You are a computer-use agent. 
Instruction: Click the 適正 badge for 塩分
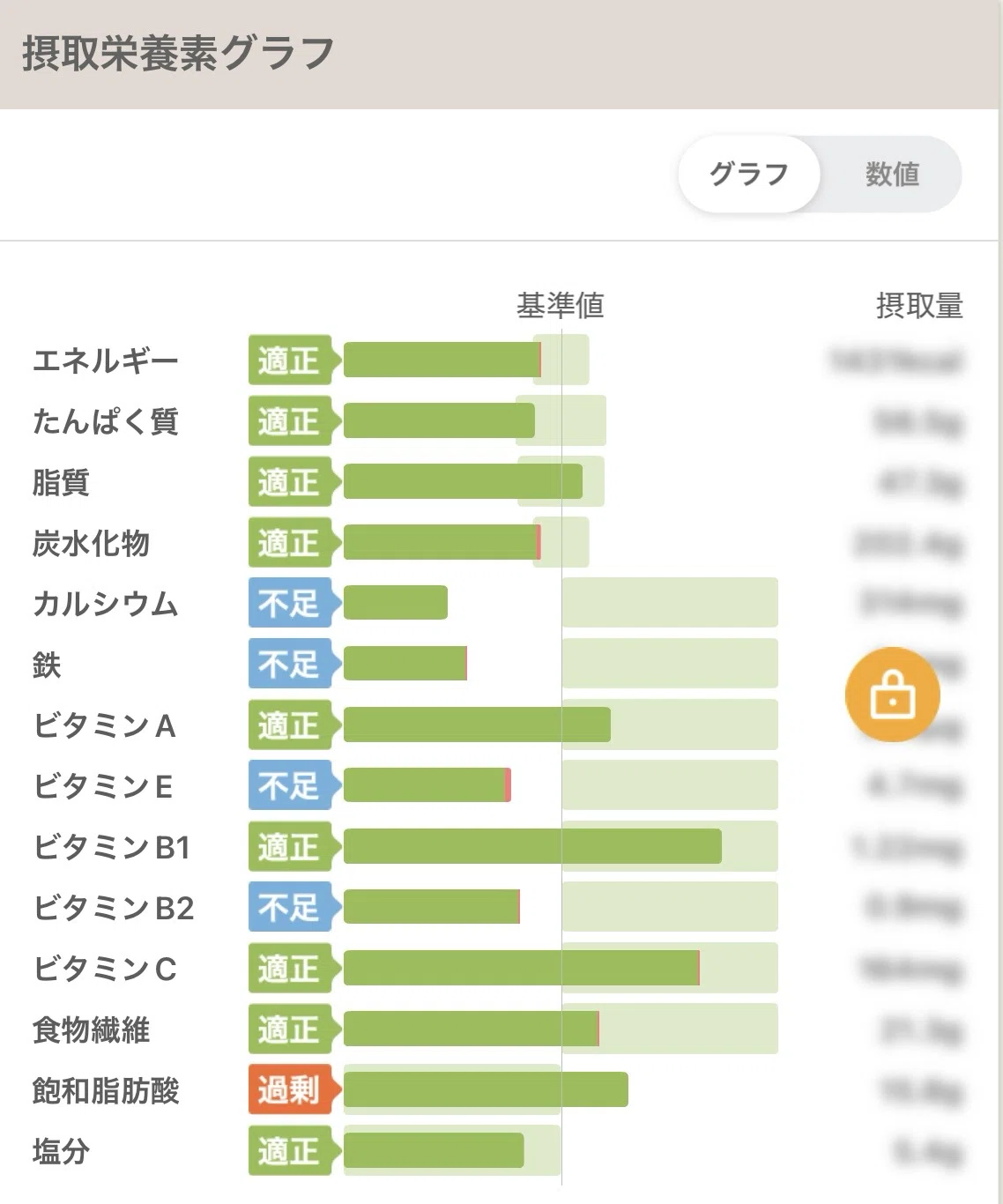tap(290, 1151)
